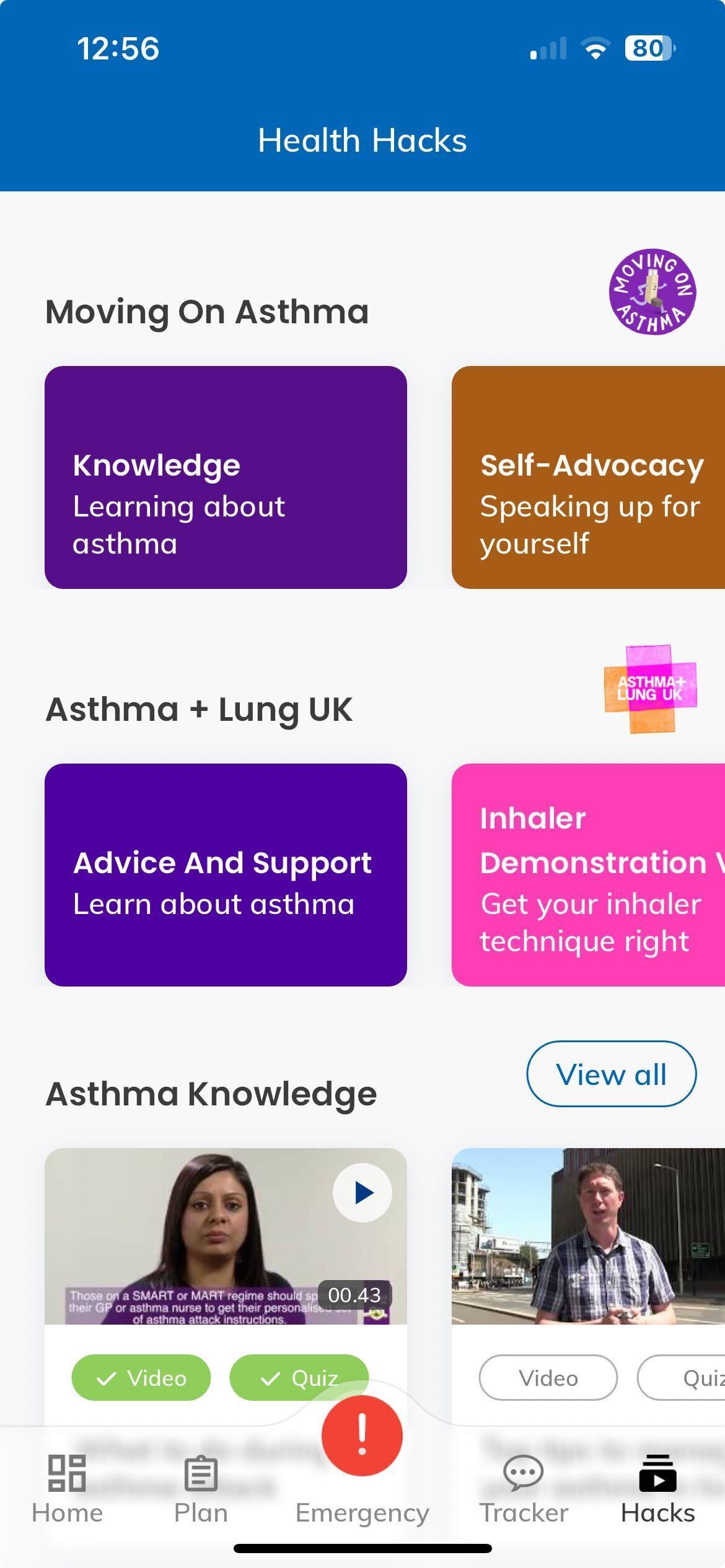
Task: Open Inhaler Demonstration videos card
Action: pyautogui.click(x=588, y=874)
